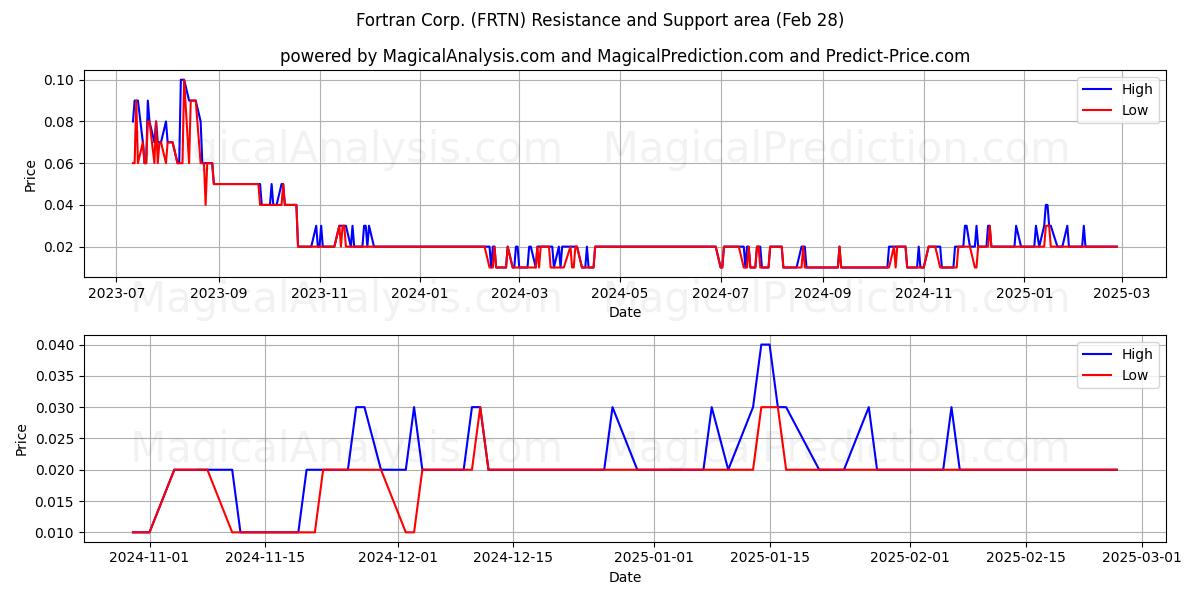Click the 2024-01 date tick label
The image size is (1200, 600).
(x=419, y=293)
